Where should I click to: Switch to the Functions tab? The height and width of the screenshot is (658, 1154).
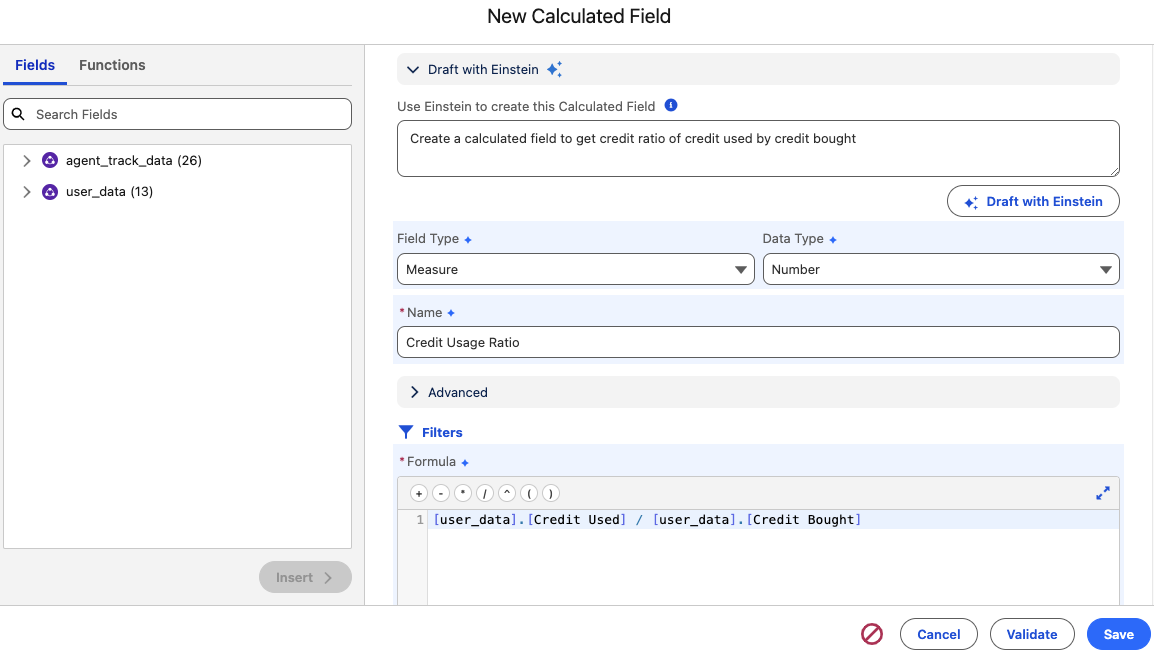pos(112,65)
